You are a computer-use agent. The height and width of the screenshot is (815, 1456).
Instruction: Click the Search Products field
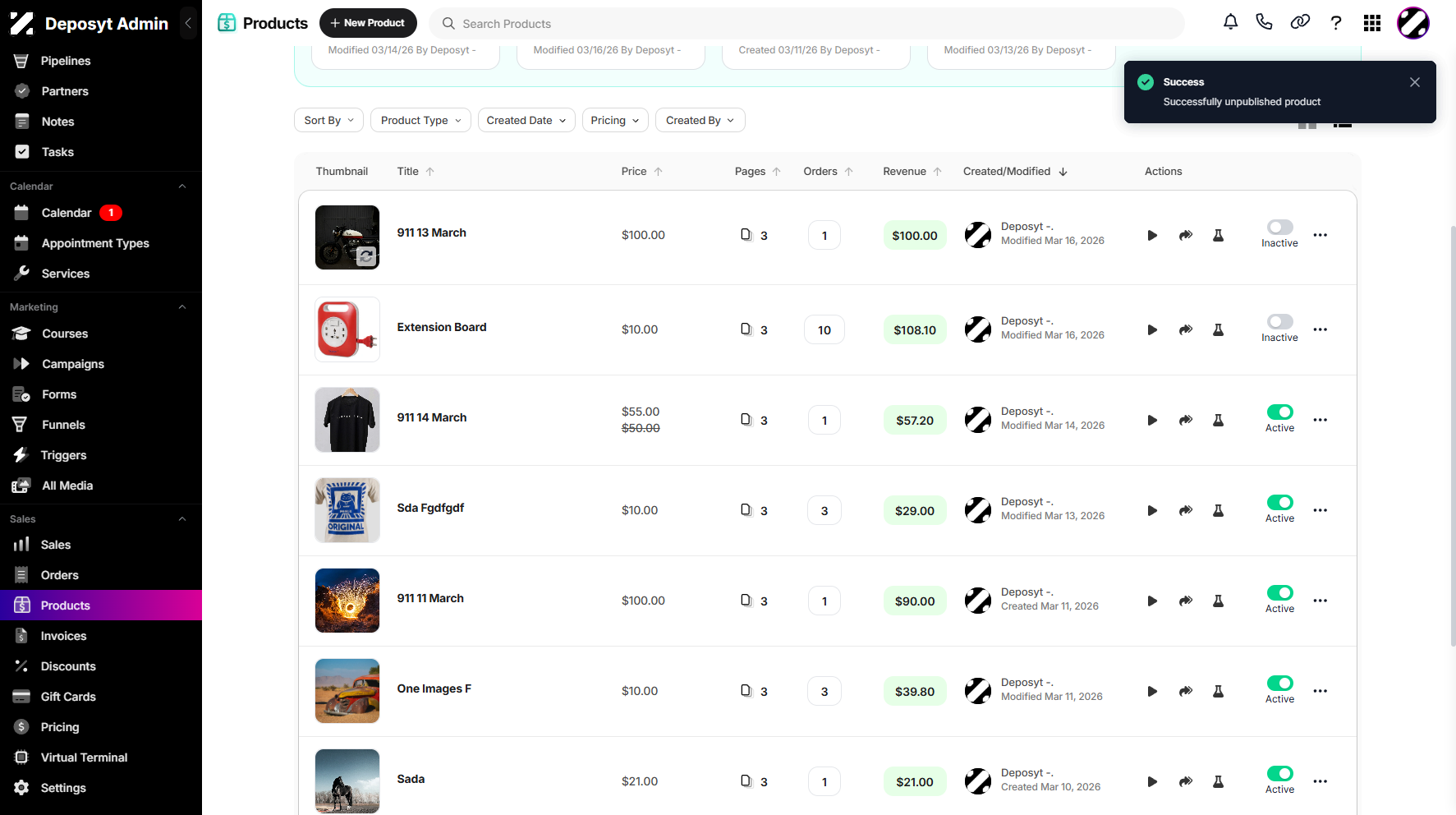pyautogui.click(x=806, y=23)
